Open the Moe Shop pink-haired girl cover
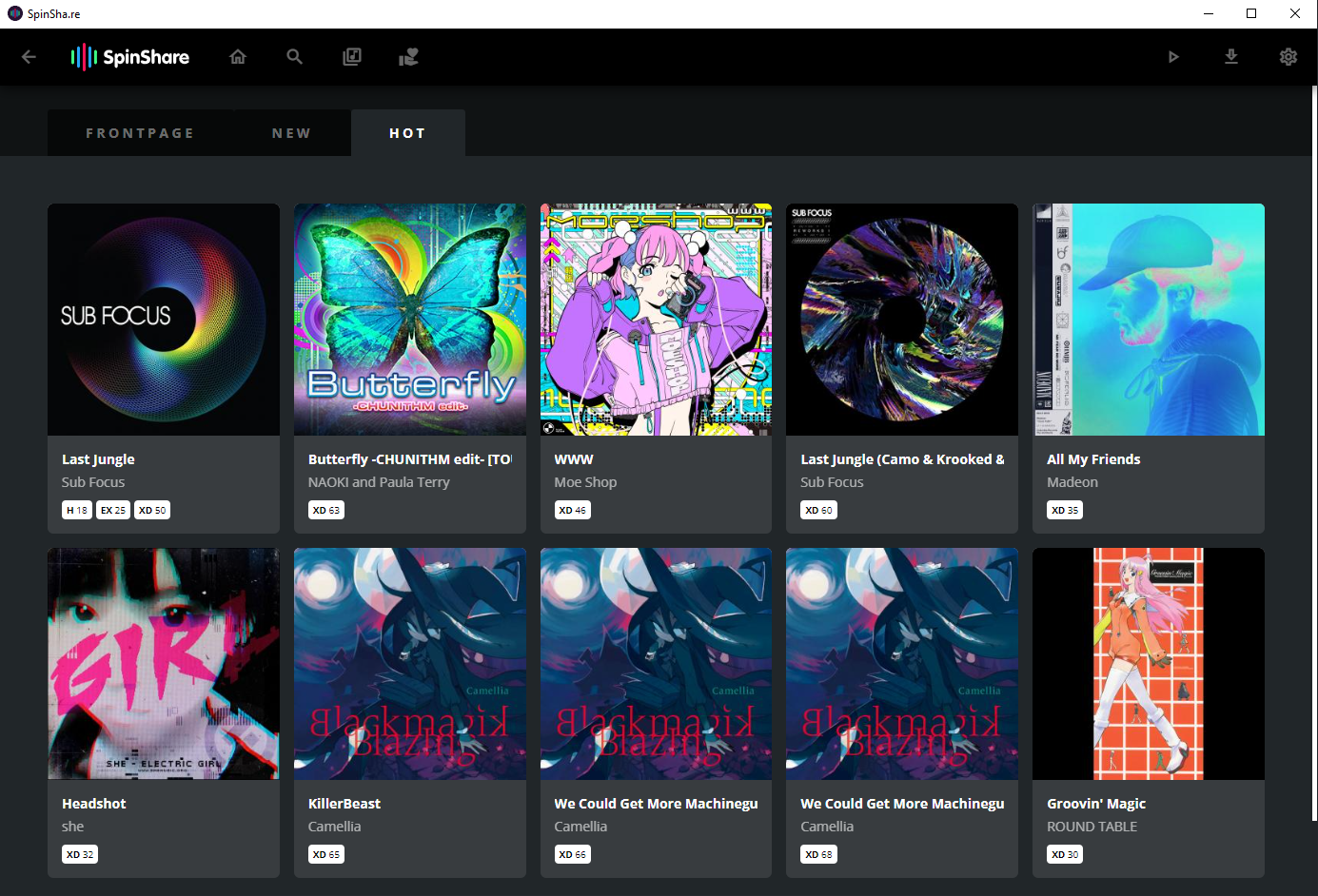The width and height of the screenshot is (1318, 896). [657, 320]
